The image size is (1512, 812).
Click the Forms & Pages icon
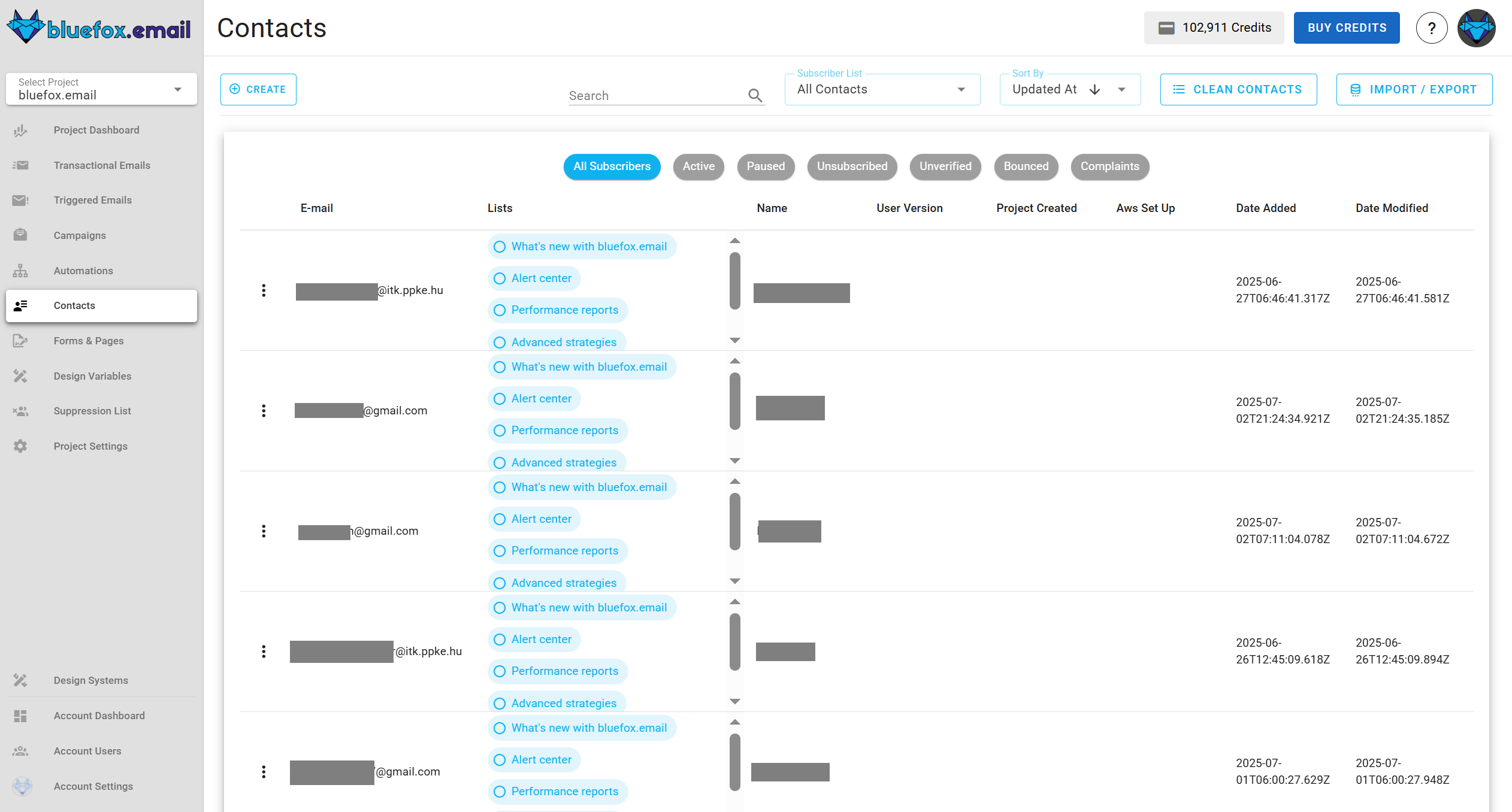tap(20, 341)
